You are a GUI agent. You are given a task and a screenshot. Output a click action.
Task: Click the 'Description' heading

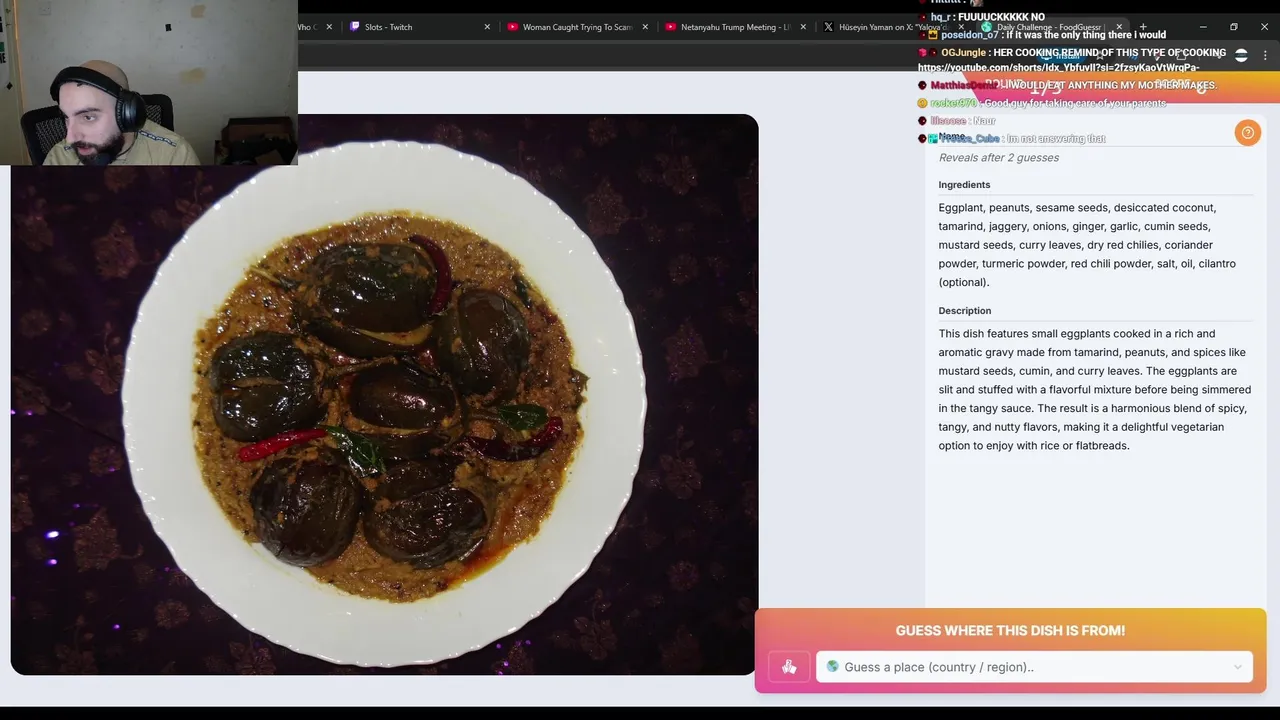click(x=964, y=311)
